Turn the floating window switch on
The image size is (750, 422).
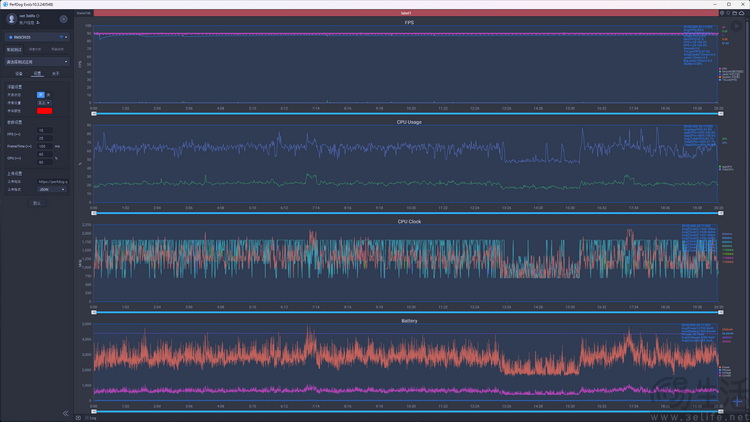coord(41,95)
